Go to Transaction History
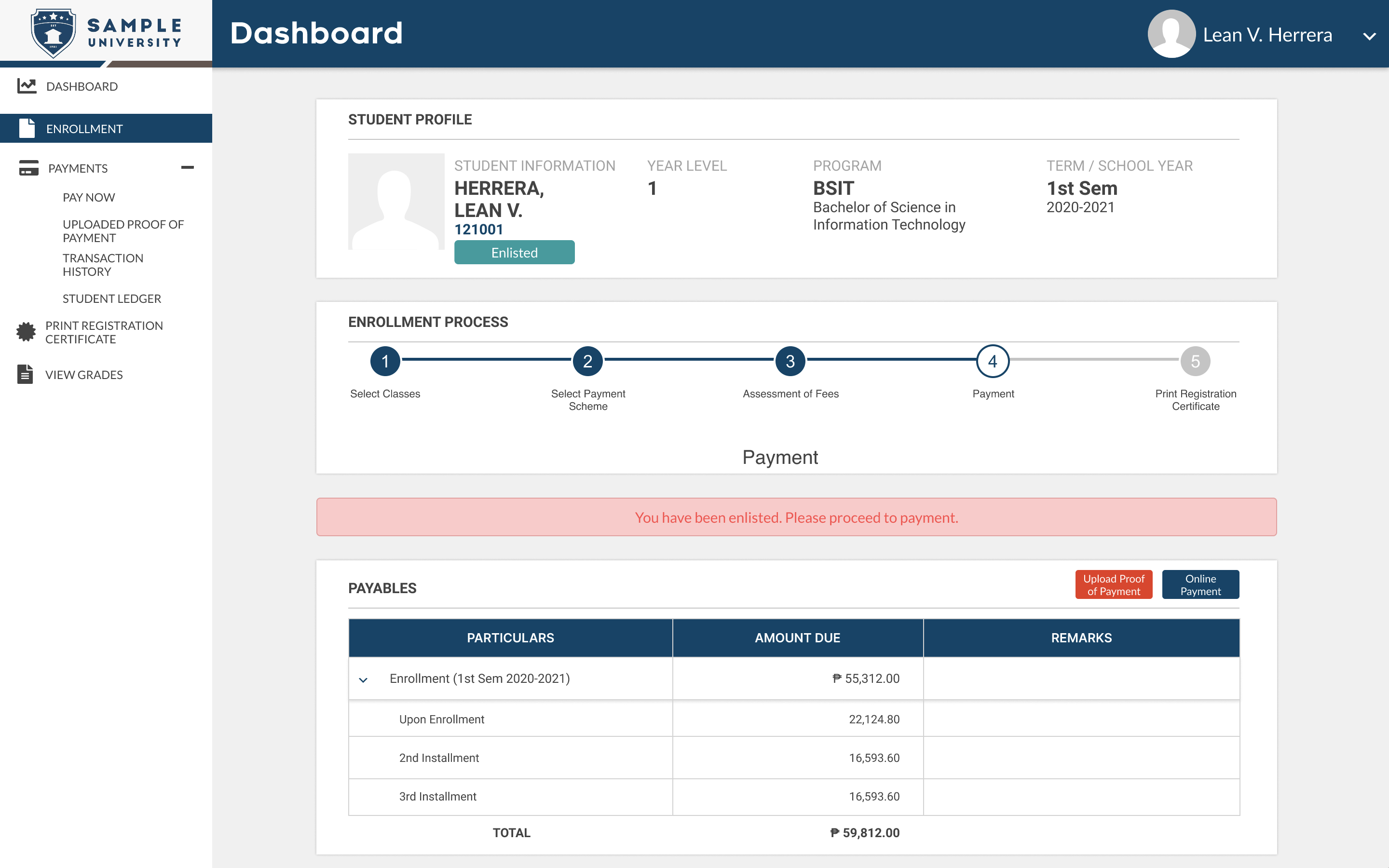 click(x=103, y=265)
